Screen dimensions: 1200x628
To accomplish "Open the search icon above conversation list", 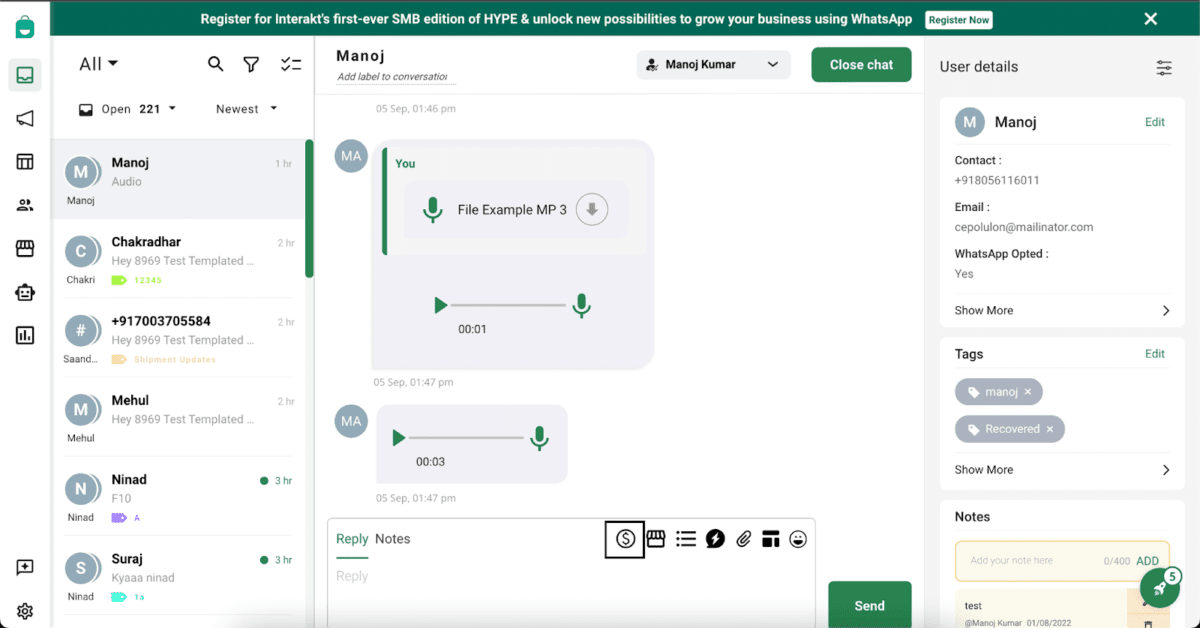I will click(216, 63).
